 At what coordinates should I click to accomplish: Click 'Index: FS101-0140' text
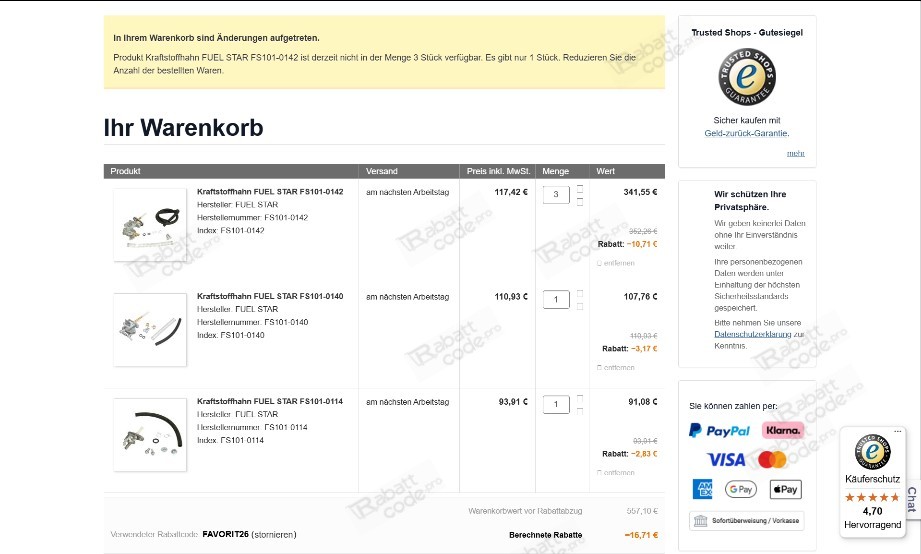click(230, 335)
